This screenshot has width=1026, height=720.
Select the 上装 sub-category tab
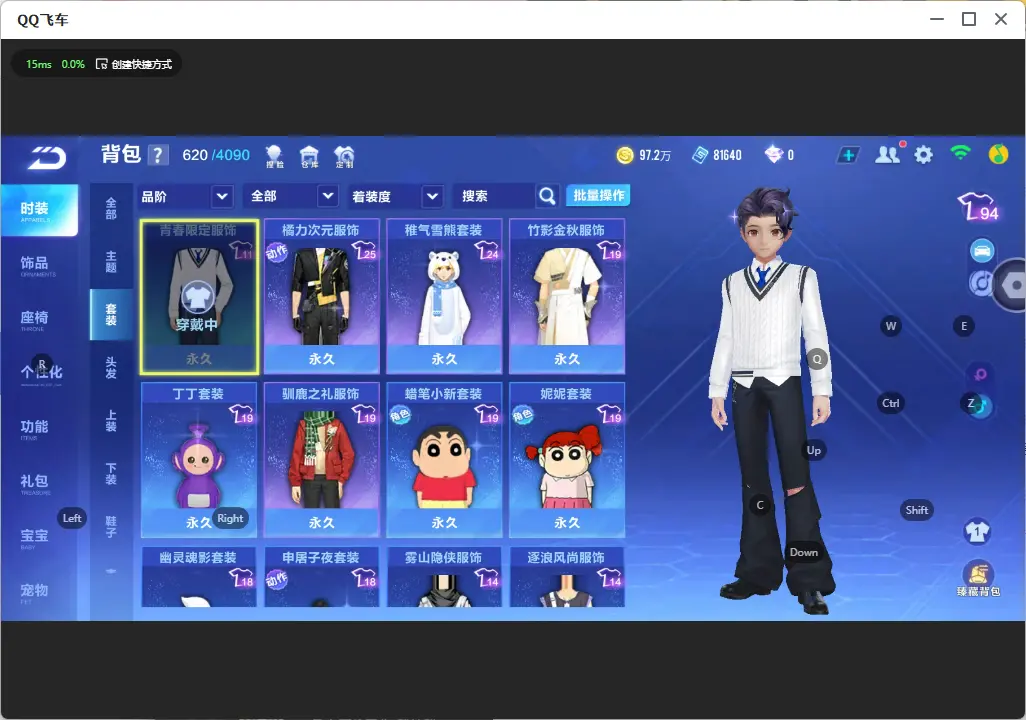pos(111,421)
